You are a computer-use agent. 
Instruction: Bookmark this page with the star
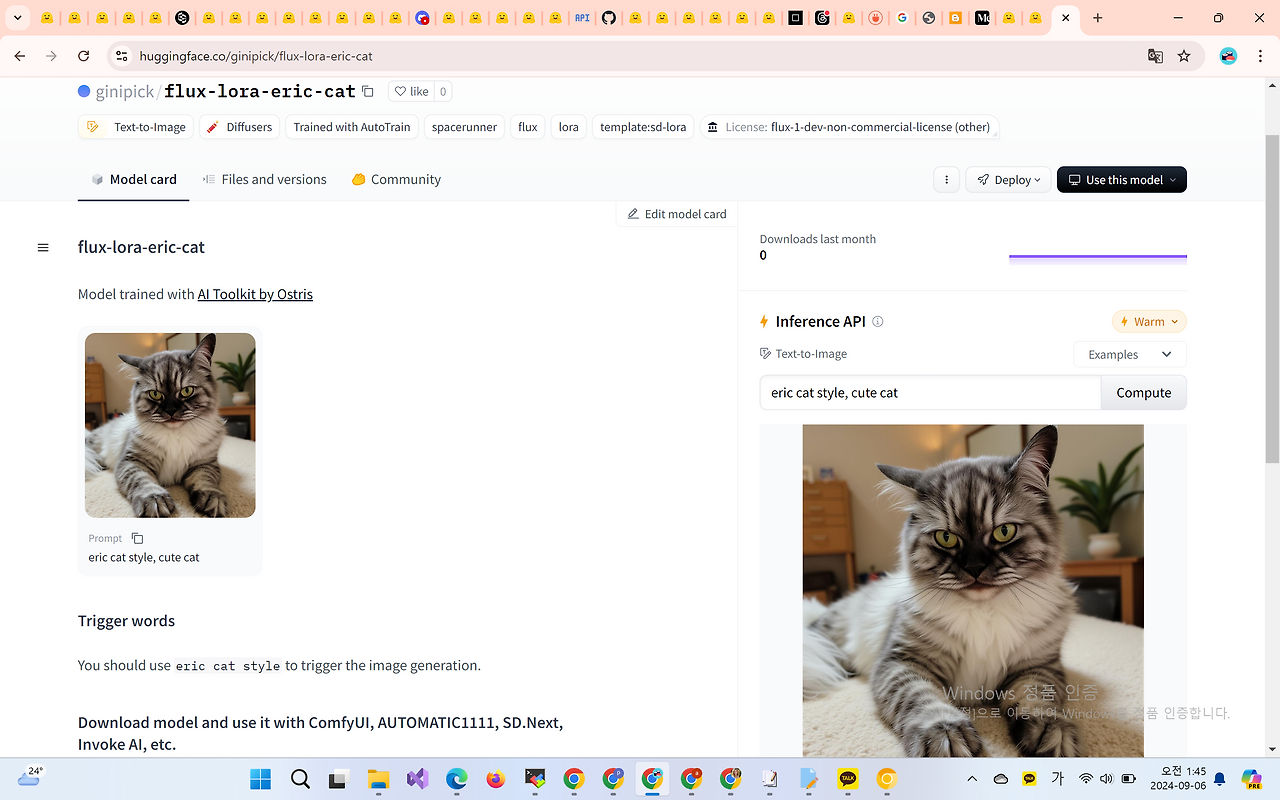click(1184, 56)
